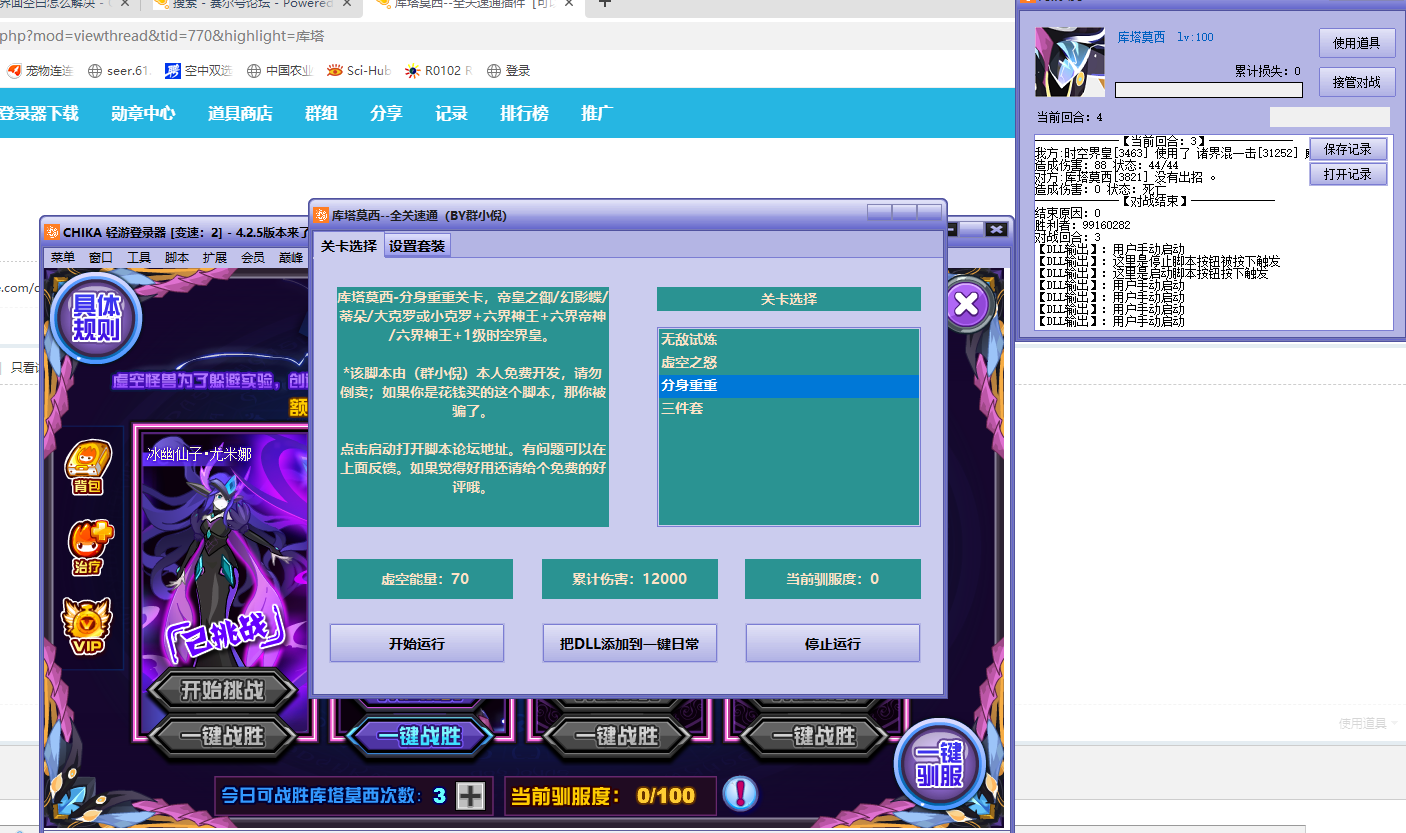Click the 保存记录 button

1348,149
